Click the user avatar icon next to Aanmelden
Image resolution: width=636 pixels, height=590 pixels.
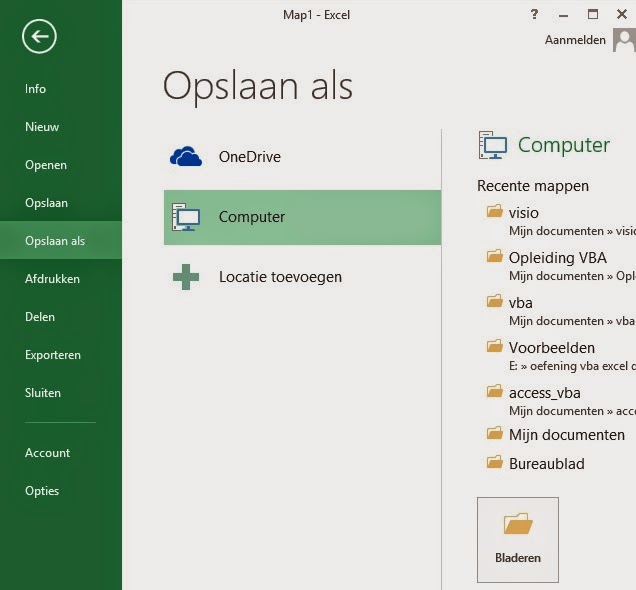[x=624, y=40]
